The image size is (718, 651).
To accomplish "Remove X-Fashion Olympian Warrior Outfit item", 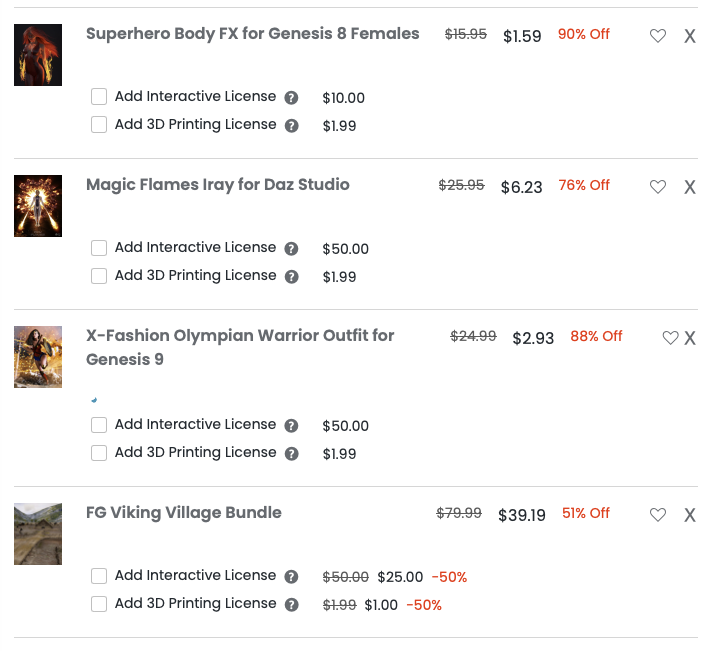I will (x=690, y=338).
